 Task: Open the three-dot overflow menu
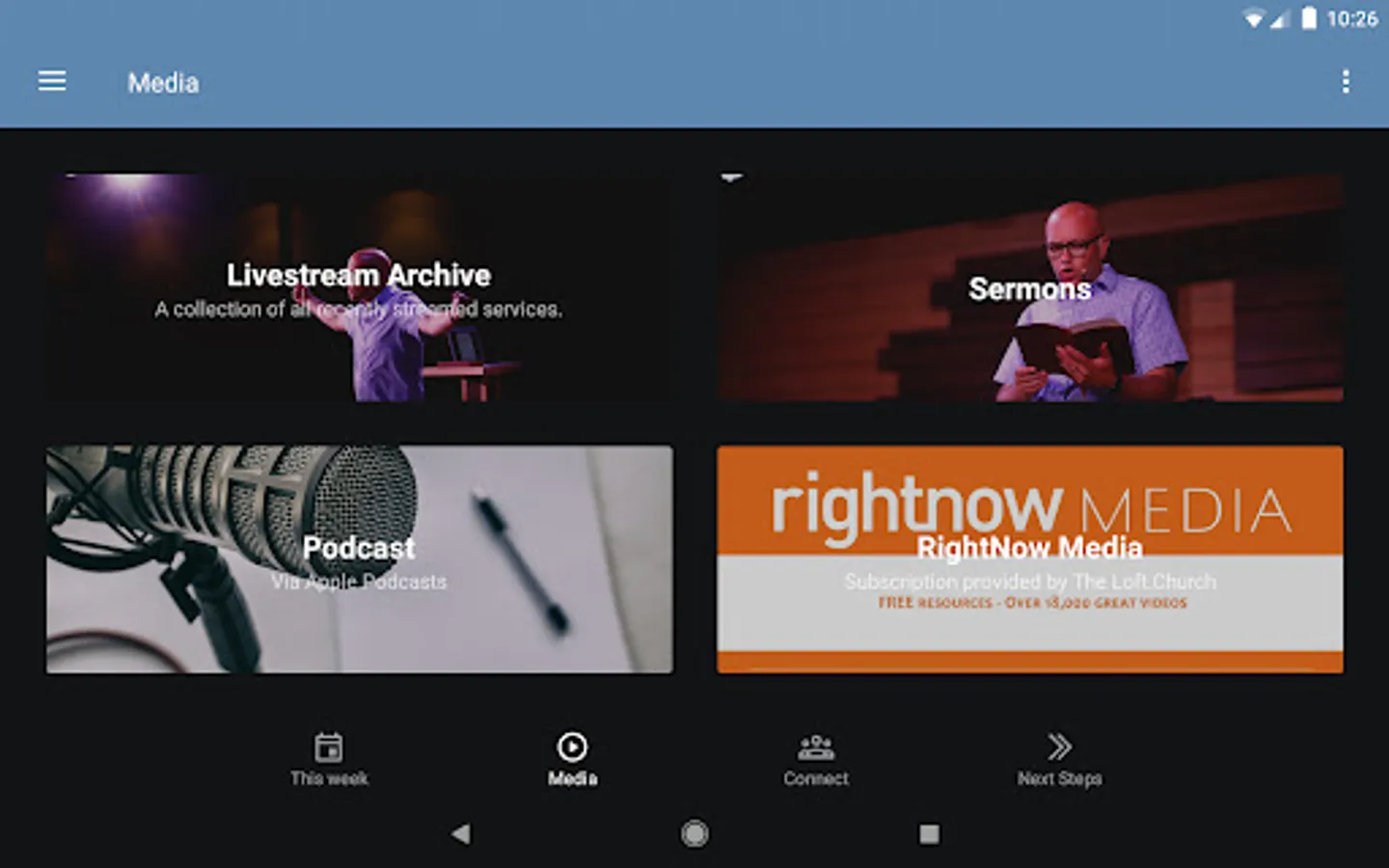pos(1346,82)
